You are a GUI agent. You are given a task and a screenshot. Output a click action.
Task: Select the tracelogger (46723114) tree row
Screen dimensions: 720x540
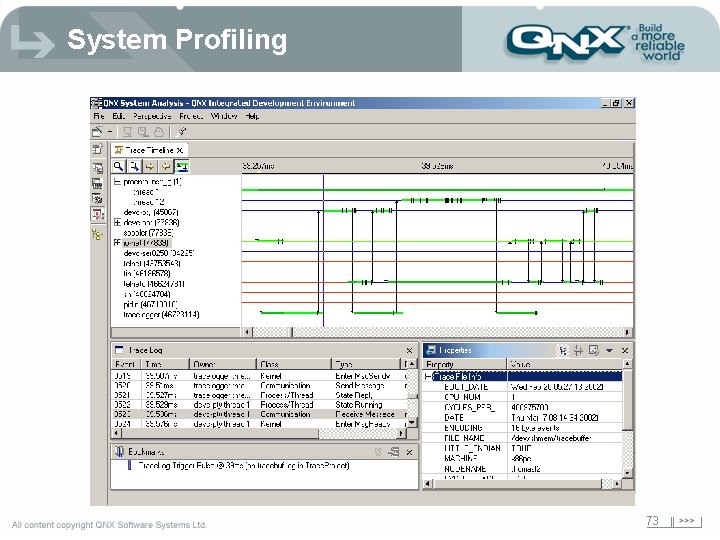tap(161, 315)
